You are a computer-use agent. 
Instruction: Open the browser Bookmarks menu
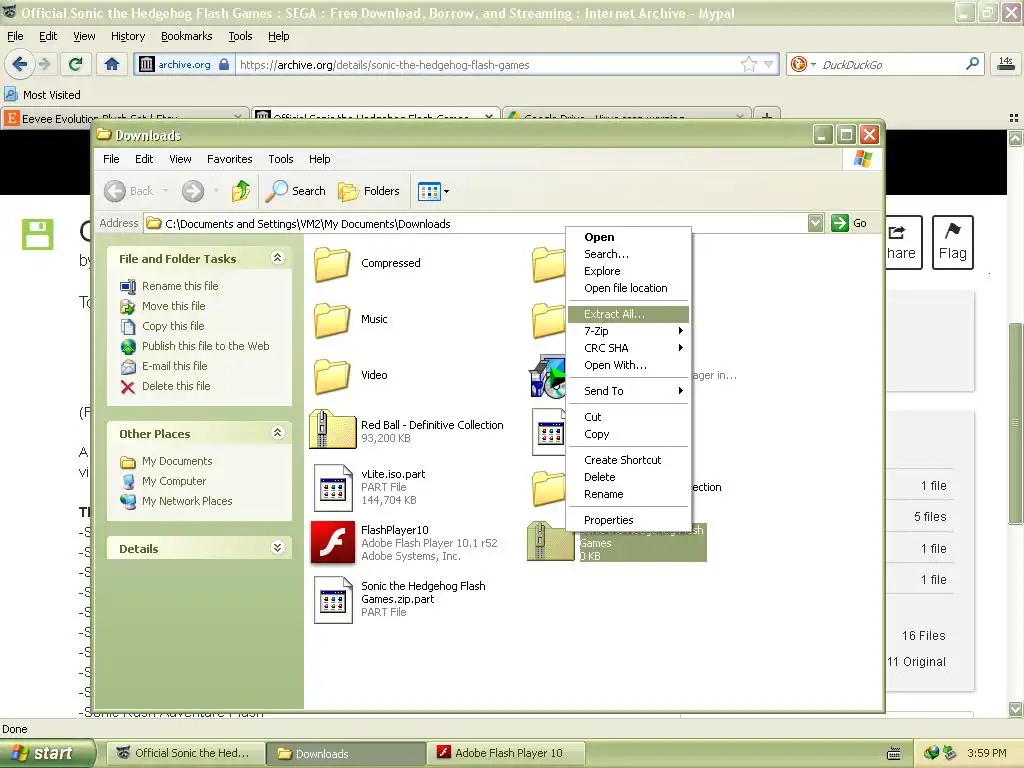[x=186, y=36]
